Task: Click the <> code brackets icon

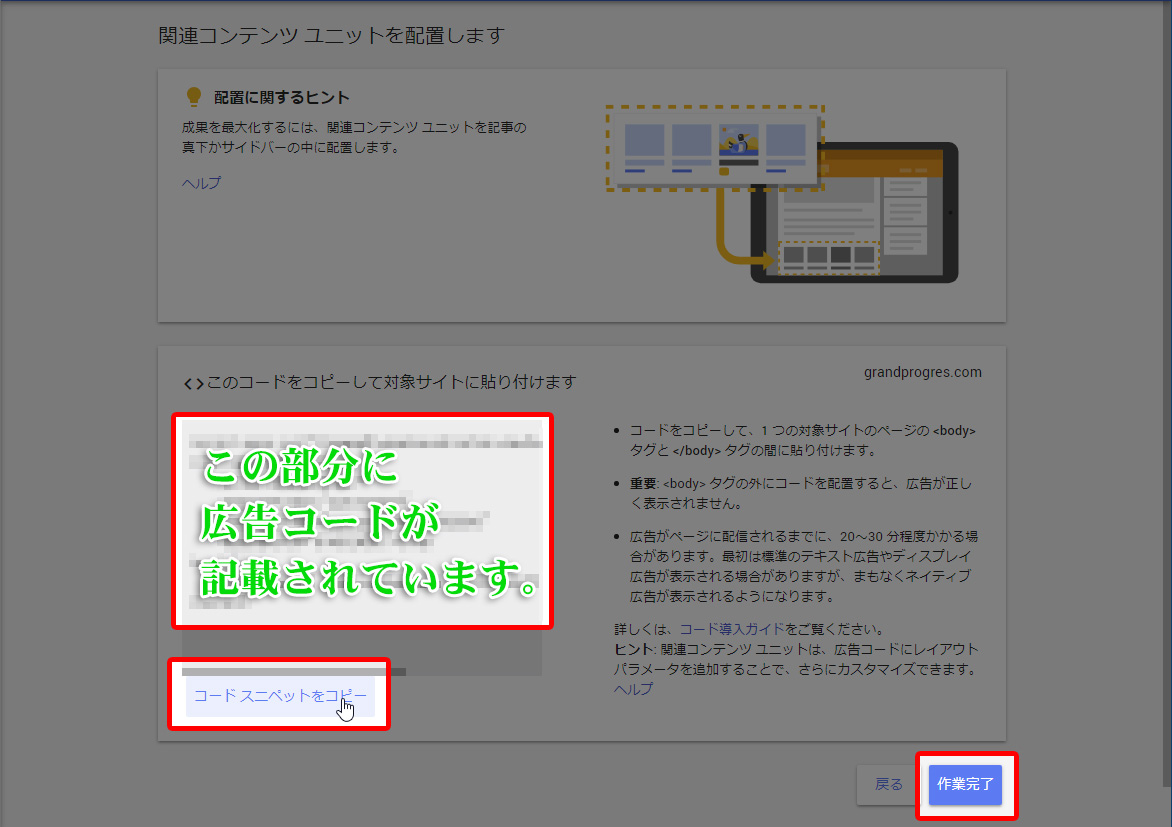Action: point(193,383)
